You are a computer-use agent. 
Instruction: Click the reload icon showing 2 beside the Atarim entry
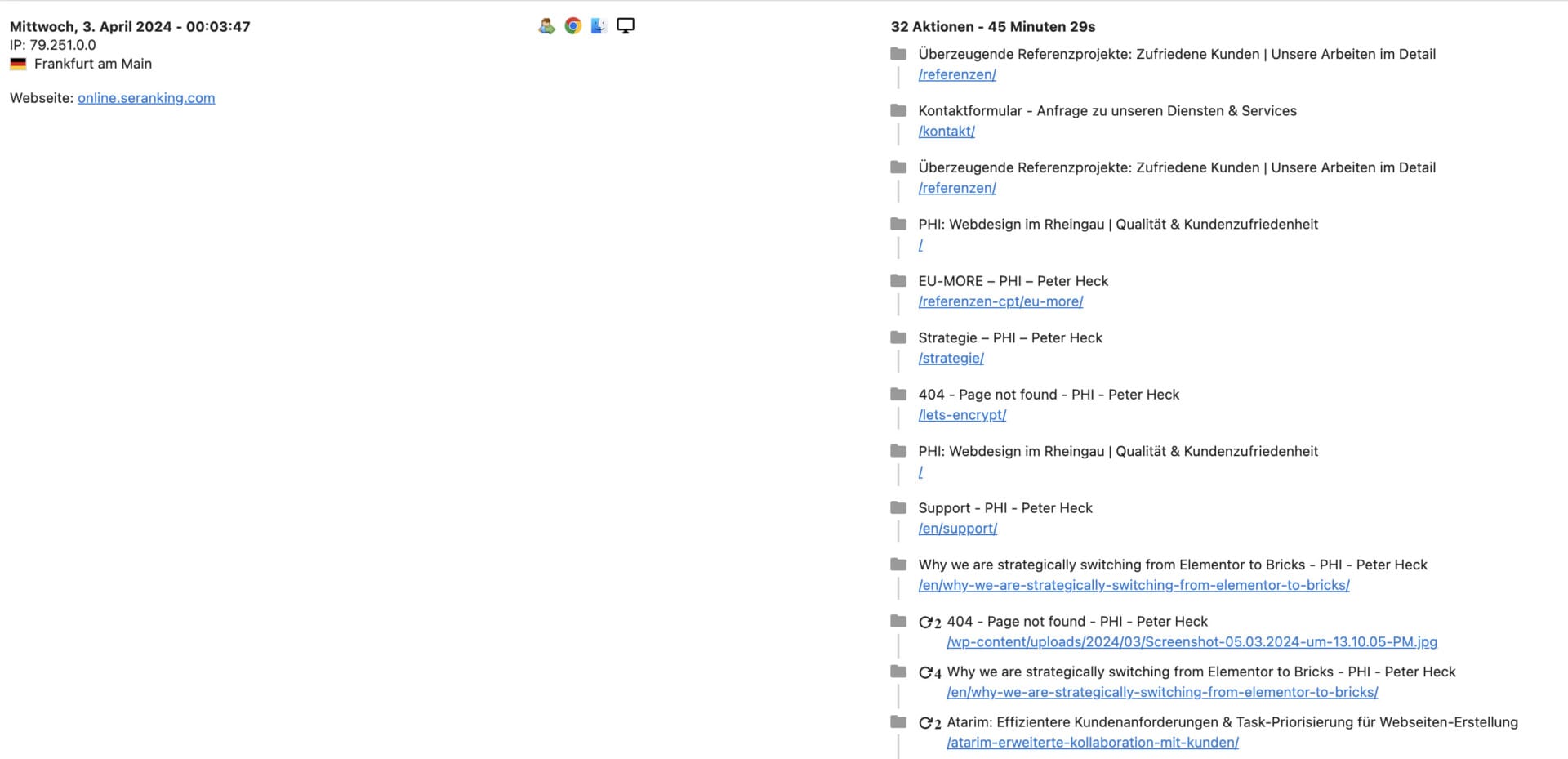click(x=930, y=722)
